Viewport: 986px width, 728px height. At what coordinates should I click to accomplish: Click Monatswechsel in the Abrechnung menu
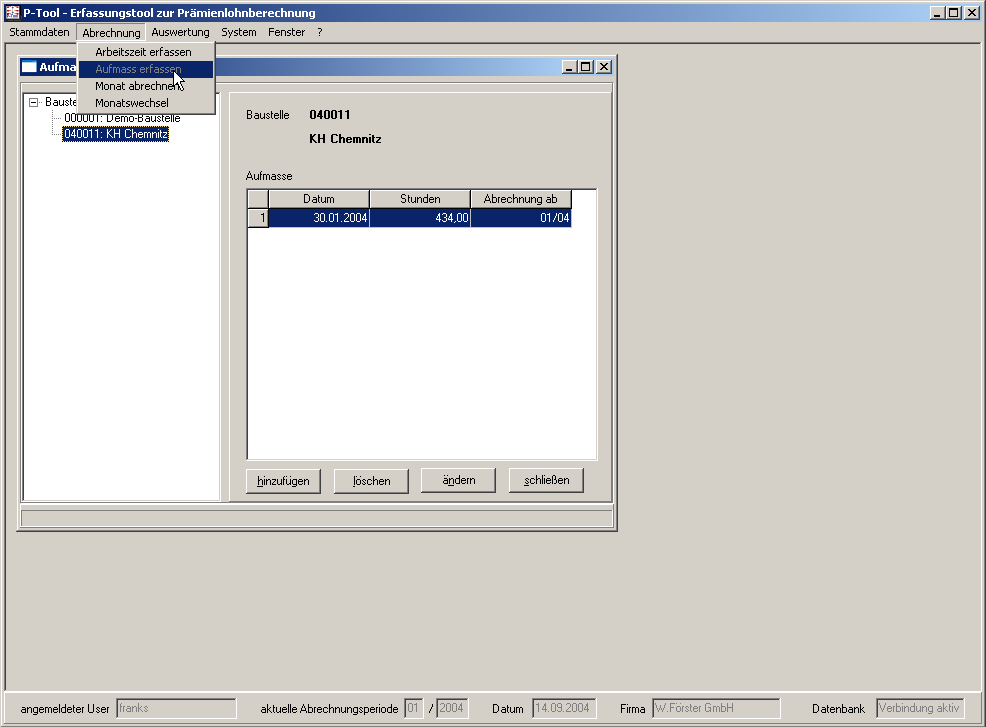point(131,103)
